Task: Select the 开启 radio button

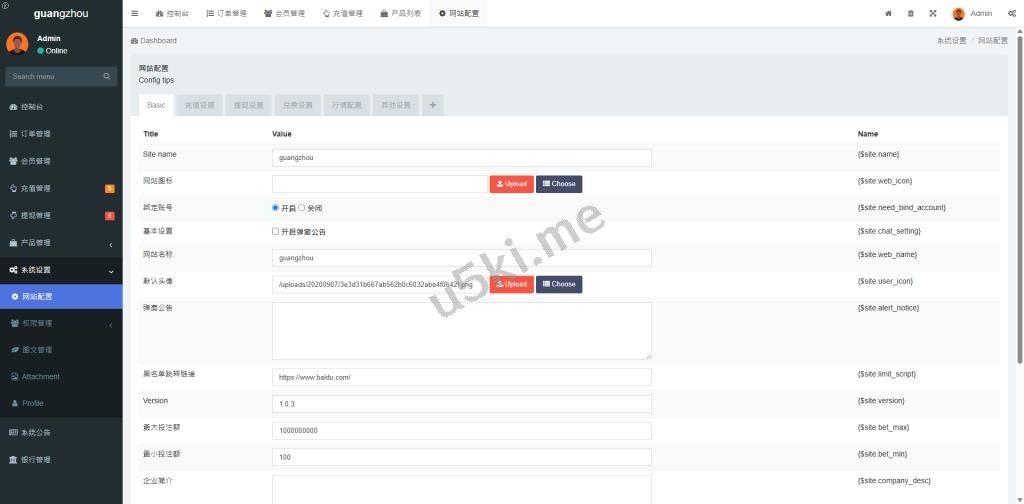Action: (276, 208)
